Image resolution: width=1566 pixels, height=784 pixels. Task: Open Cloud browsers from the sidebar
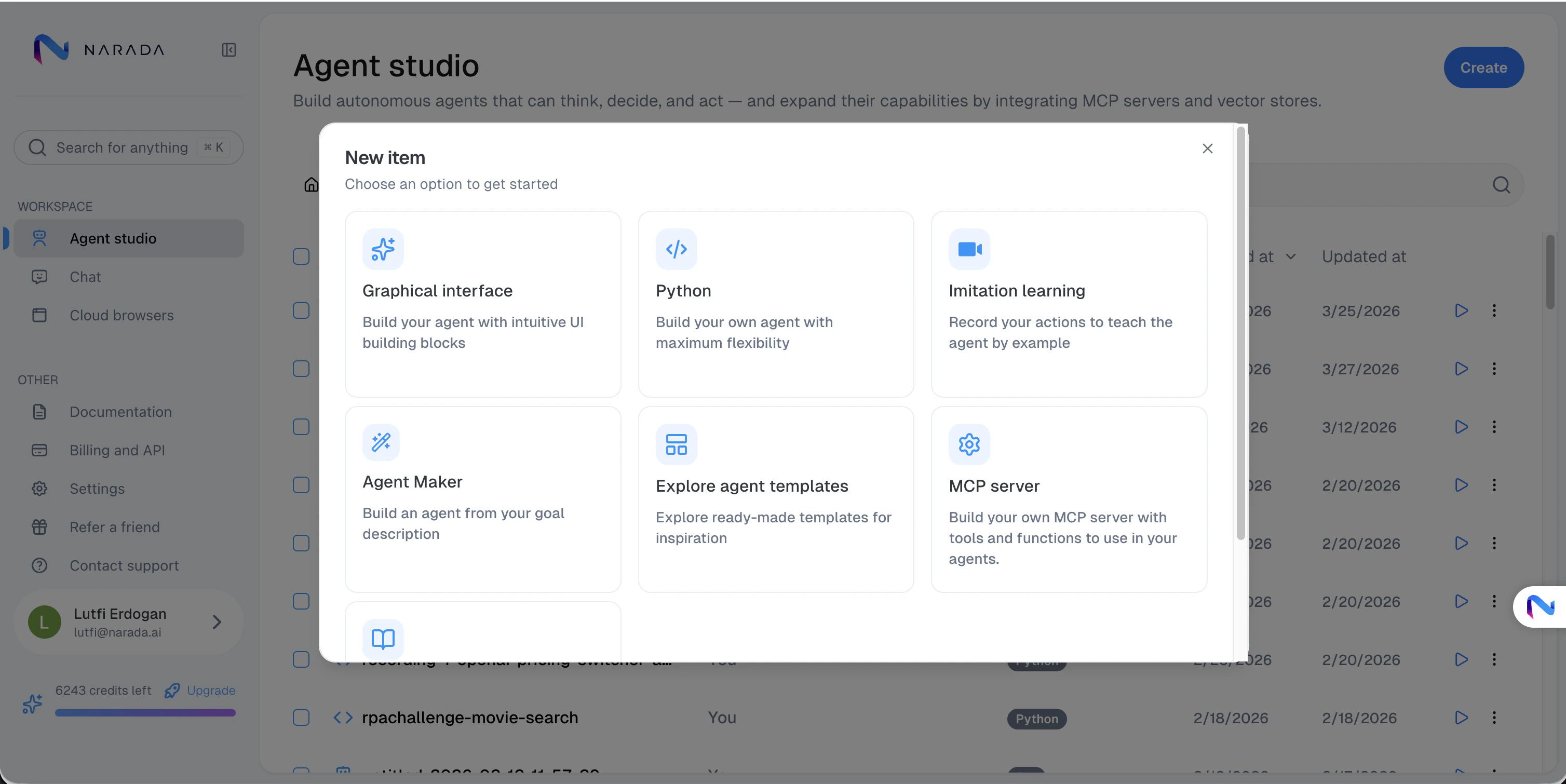pyautogui.click(x=120, y=315)
